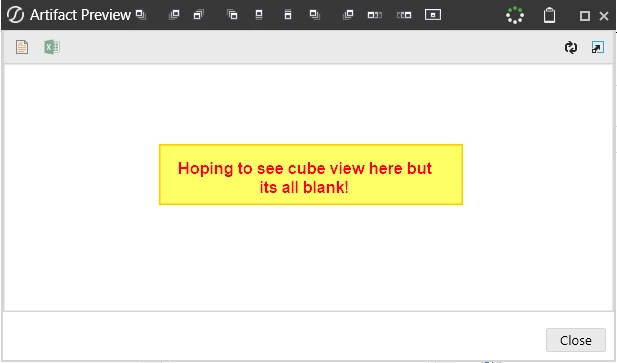Export the preview with the Excel icon
Screen dimensions: 617x363
52,47
